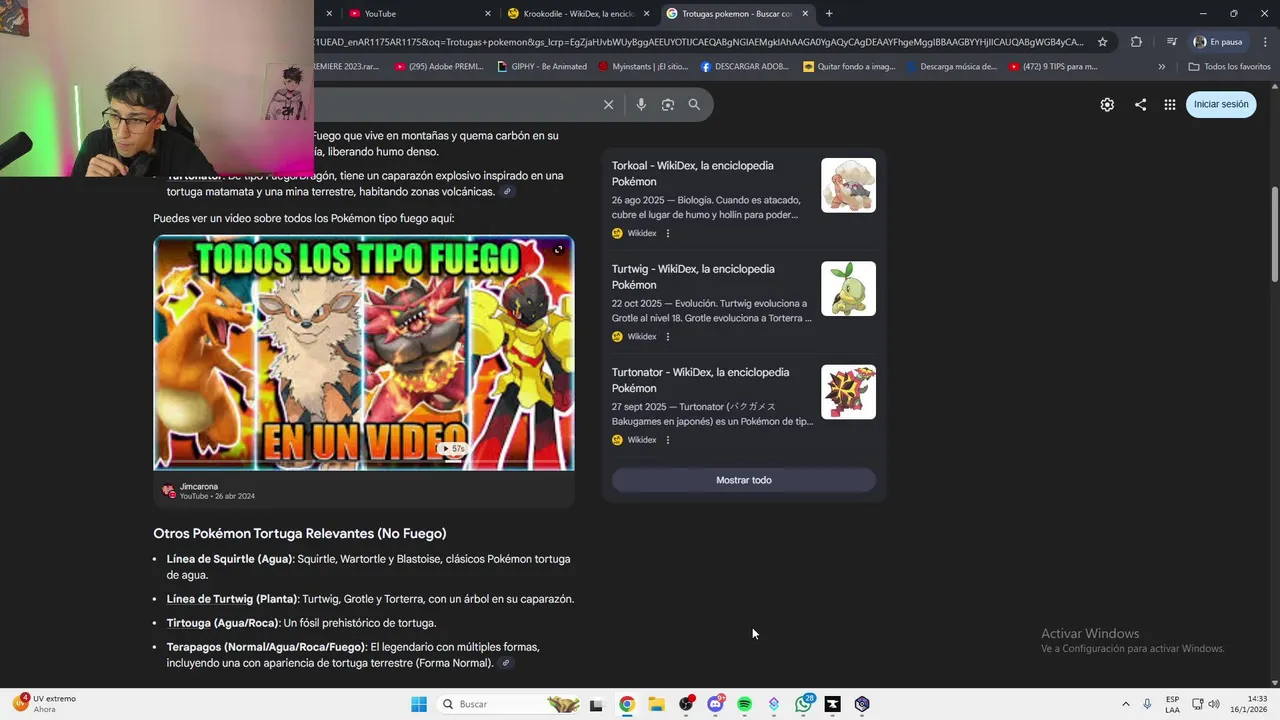Open the CapCut taskbar icon

tap(832, 704)
